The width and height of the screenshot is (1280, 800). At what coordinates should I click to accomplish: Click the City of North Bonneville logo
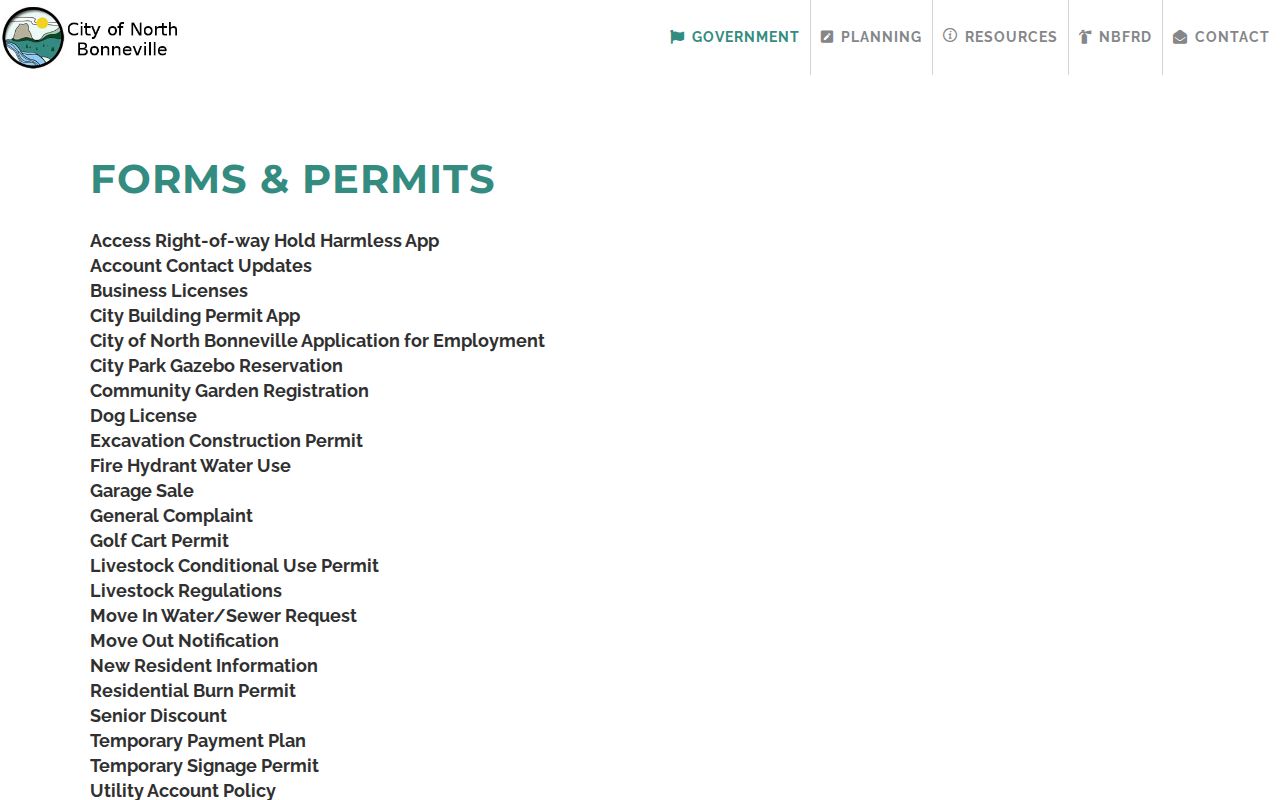tap(90, 38)
